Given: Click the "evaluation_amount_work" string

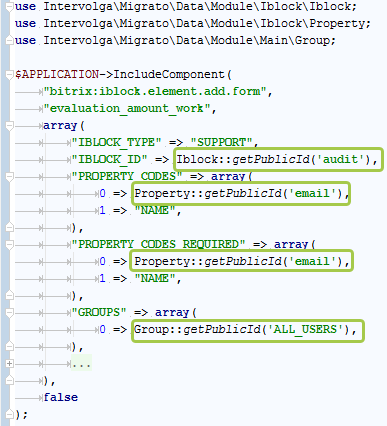Looking at the screenshot, I should click(x=127, y=108).
